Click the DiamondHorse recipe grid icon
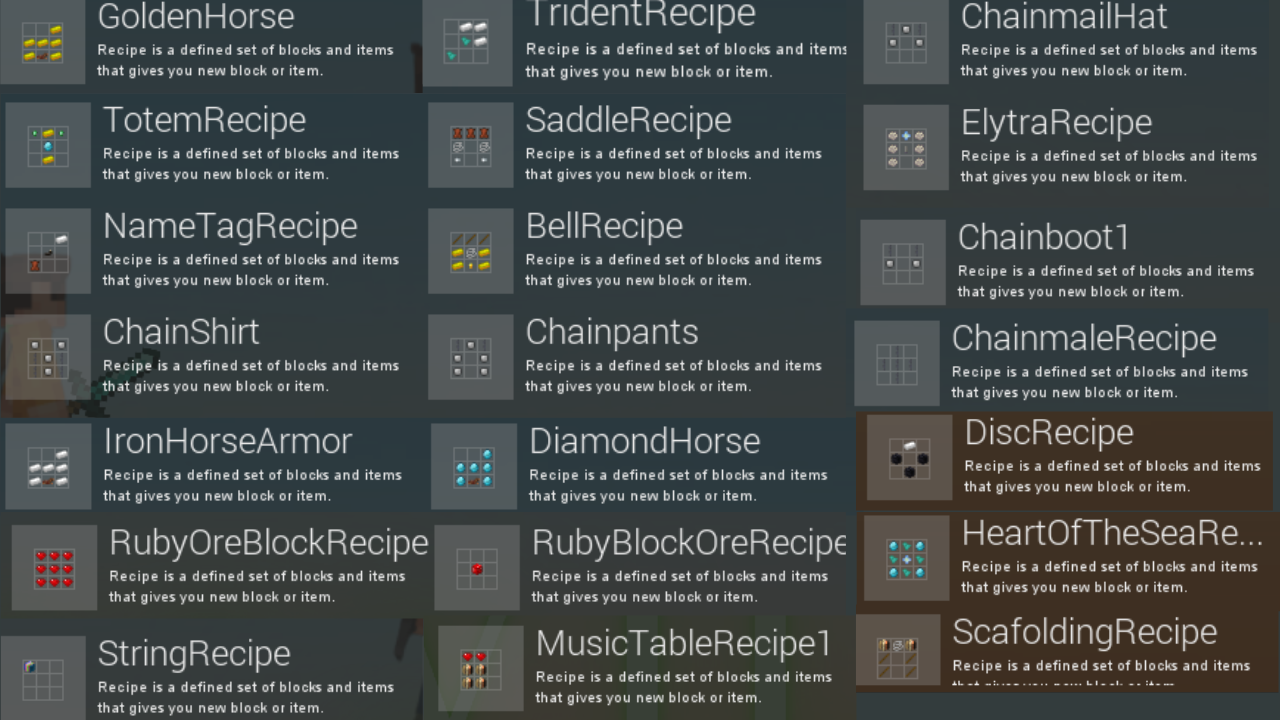The image size is (1280, 720). tap(474, 467)
